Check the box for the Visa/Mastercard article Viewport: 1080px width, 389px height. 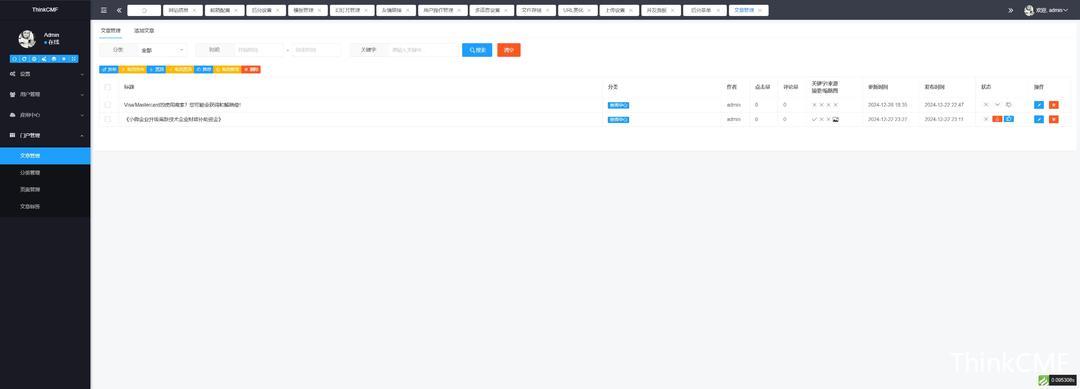pyautogui.click(x=107, y=105)
